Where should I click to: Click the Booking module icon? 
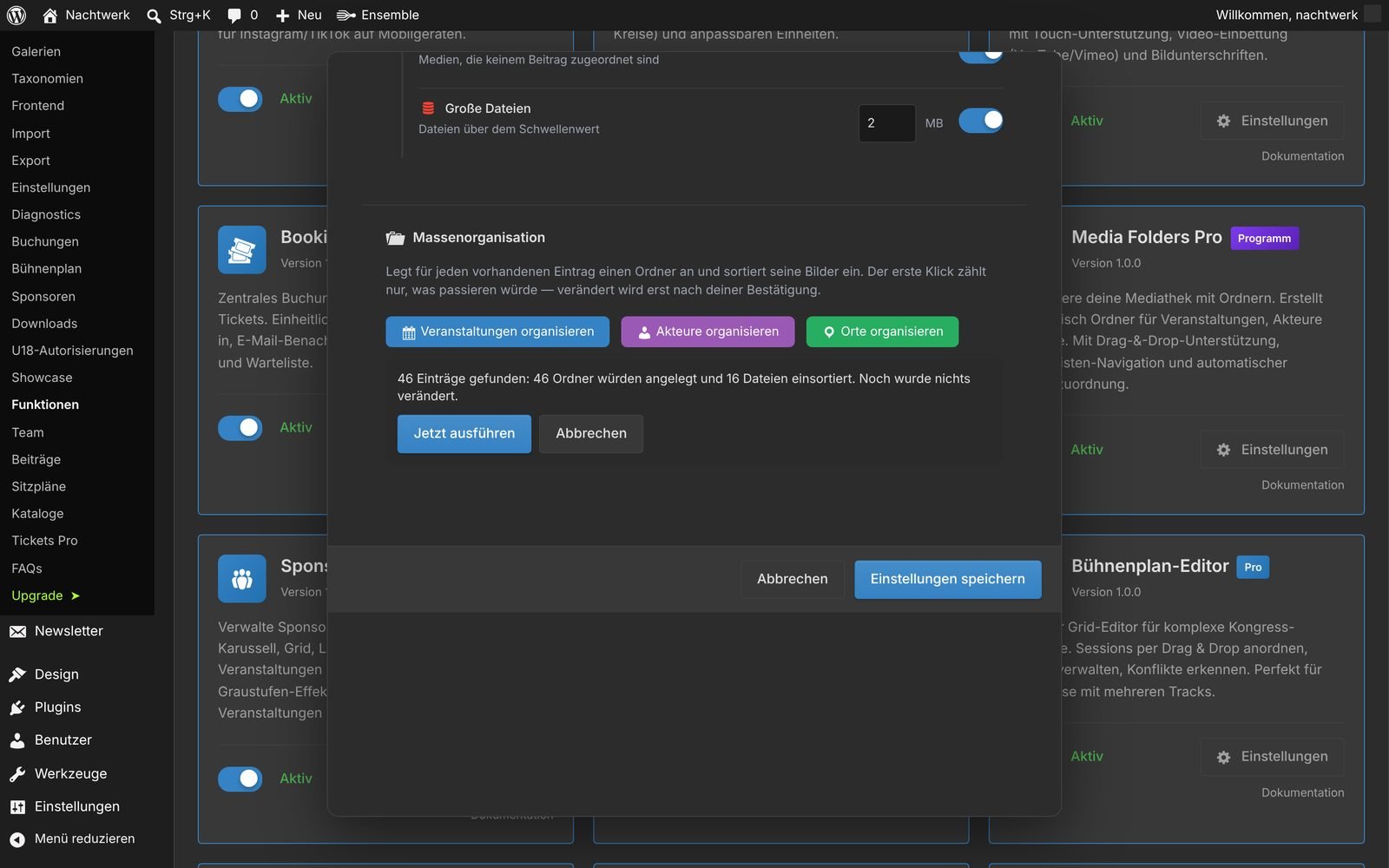[242, 250]
